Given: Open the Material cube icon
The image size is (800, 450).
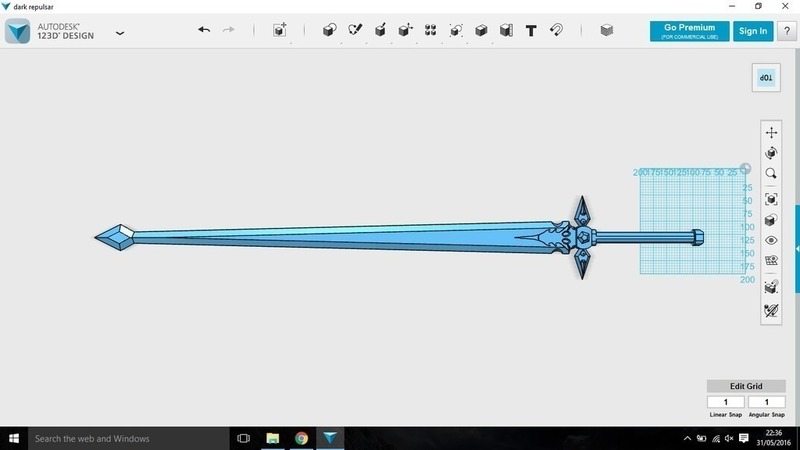Looking at the screenshot, I should point(607,30).
